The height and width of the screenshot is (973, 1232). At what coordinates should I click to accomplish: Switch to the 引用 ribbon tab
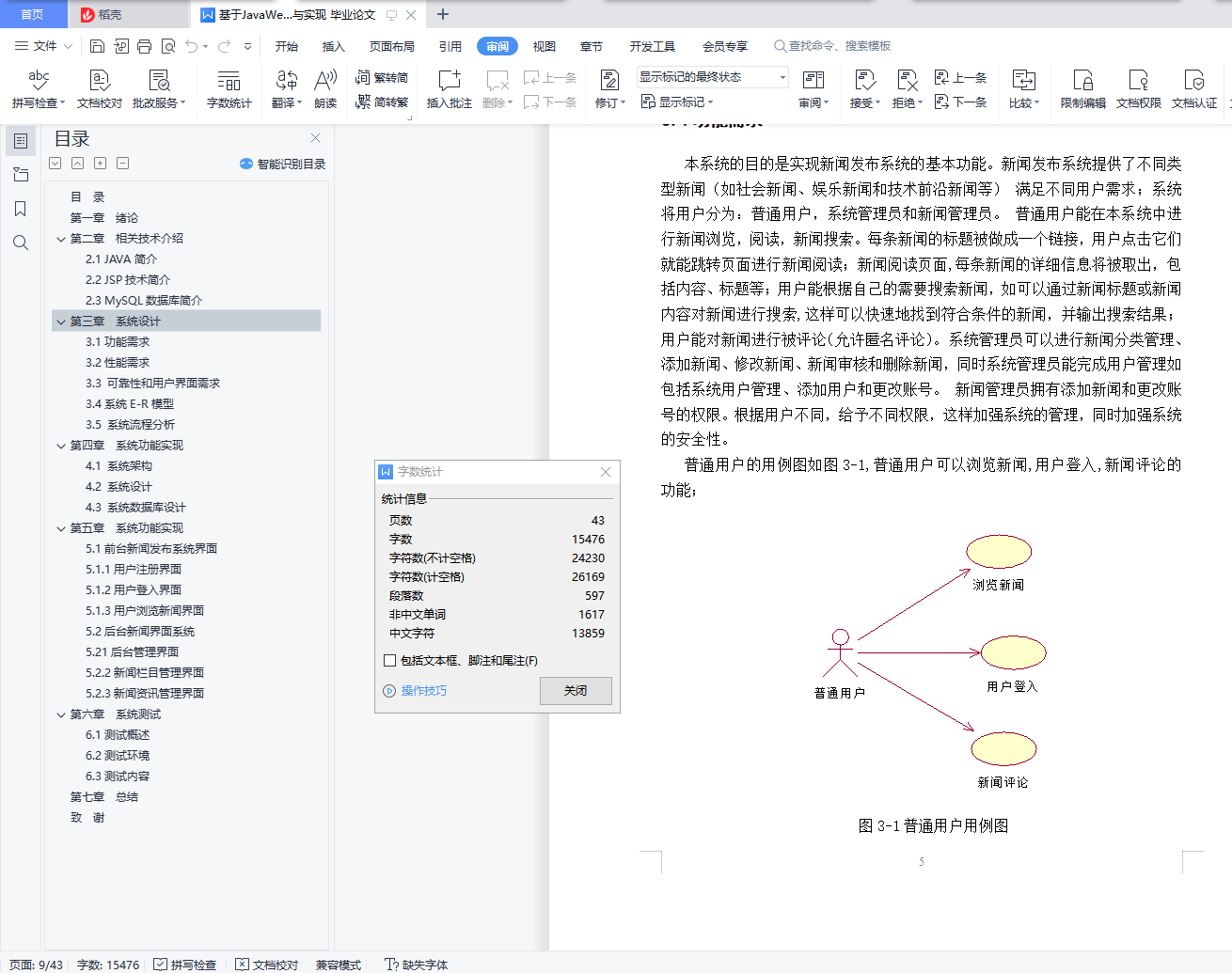(450, 46)
